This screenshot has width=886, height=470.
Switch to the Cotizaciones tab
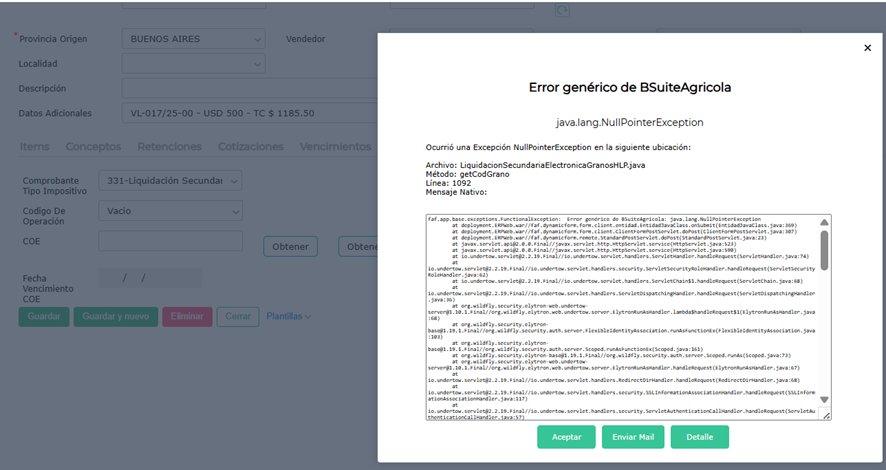click(251, 146)
